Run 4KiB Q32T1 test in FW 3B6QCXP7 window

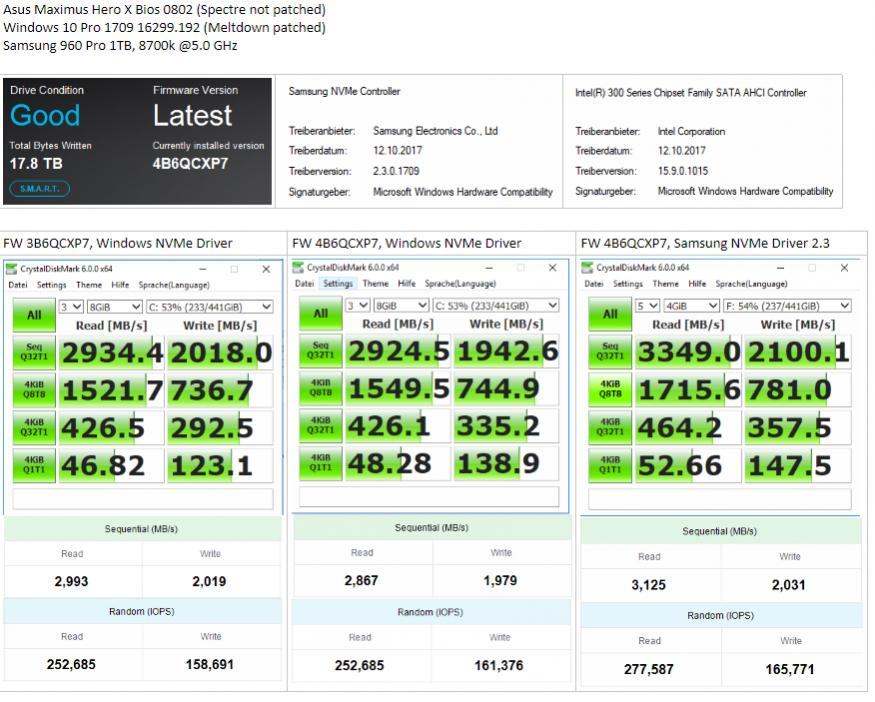(x=34, y=427)
